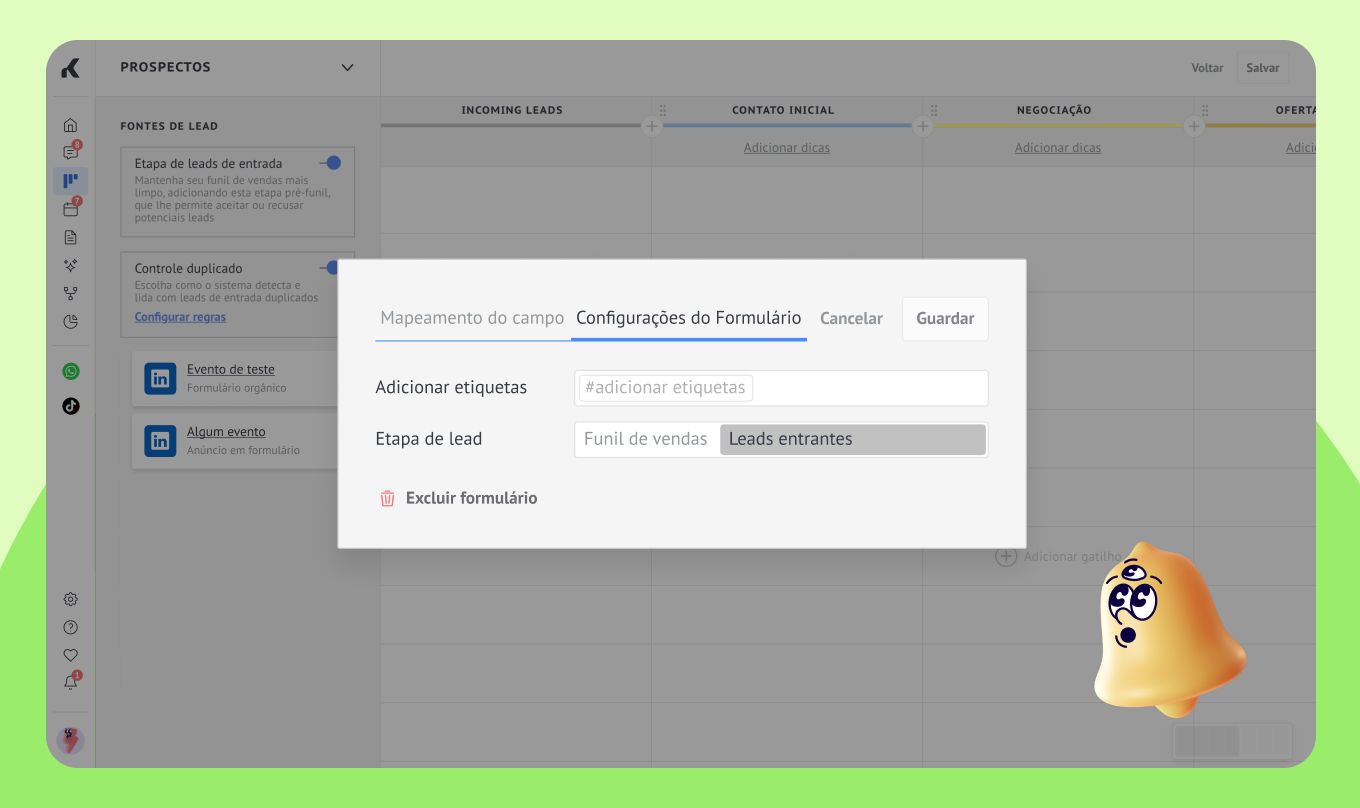Go to the Home dashboard icon
1360x808 pixels.
pos(70,125)
